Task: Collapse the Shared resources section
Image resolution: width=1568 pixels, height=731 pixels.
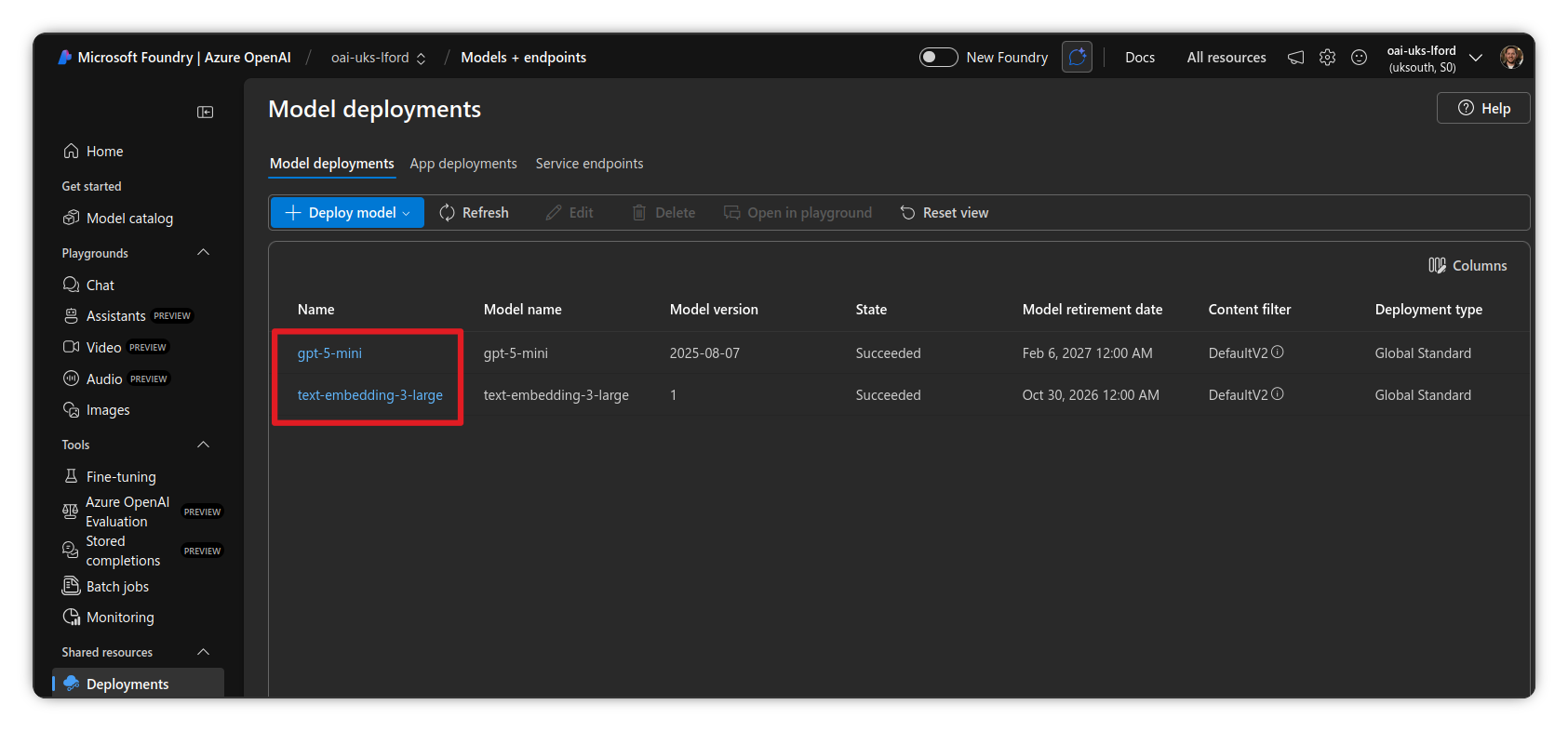Action: [x=203, y=652]
